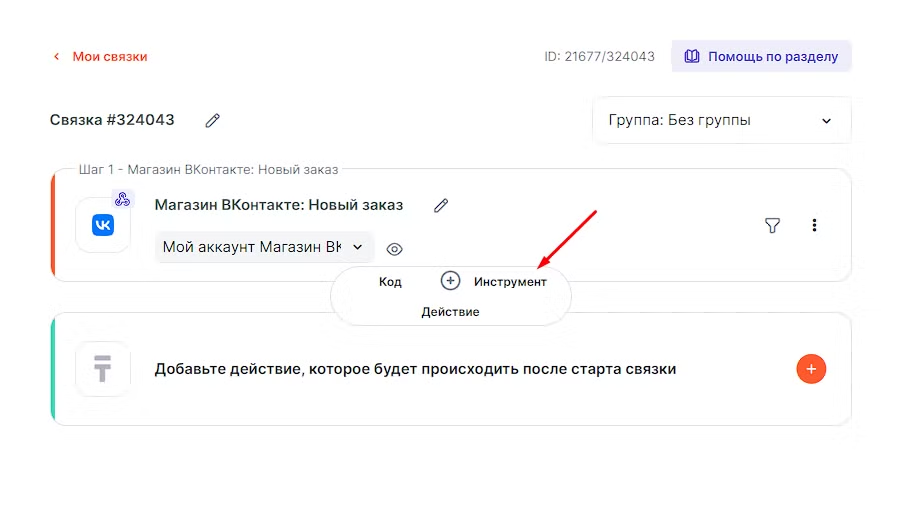This screenshot has height=508, width=902.
Task: Select Код in the insert menu
Action: coord(390,282)
